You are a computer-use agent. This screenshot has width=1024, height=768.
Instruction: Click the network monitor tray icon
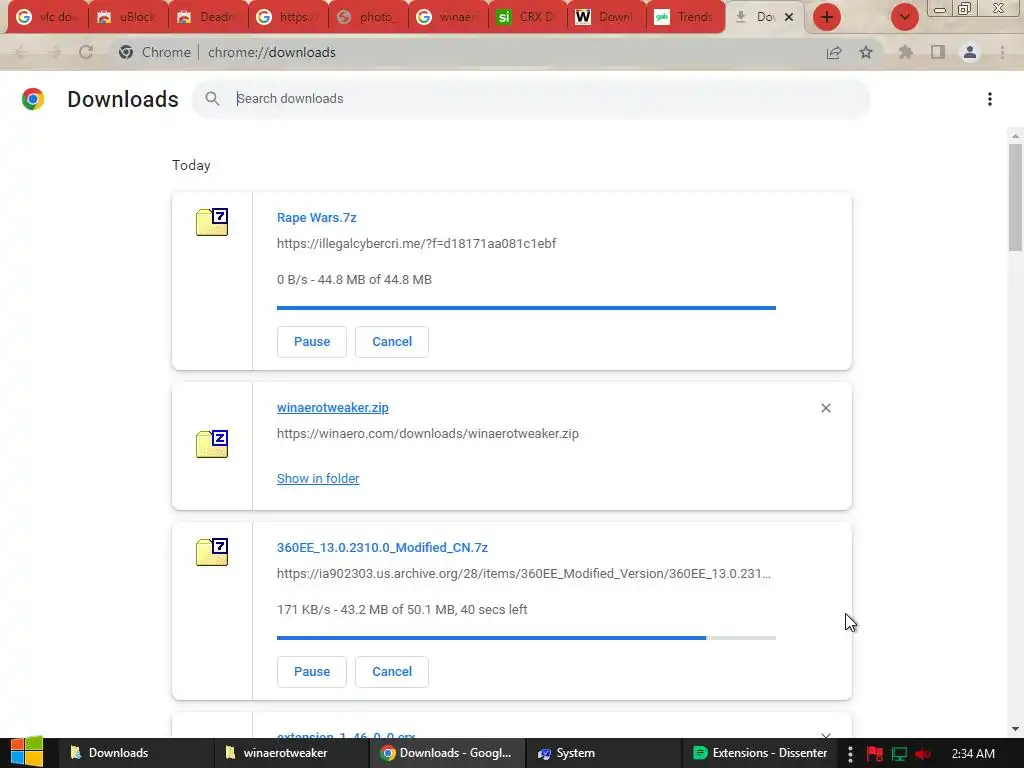click(x=899, y=754)
